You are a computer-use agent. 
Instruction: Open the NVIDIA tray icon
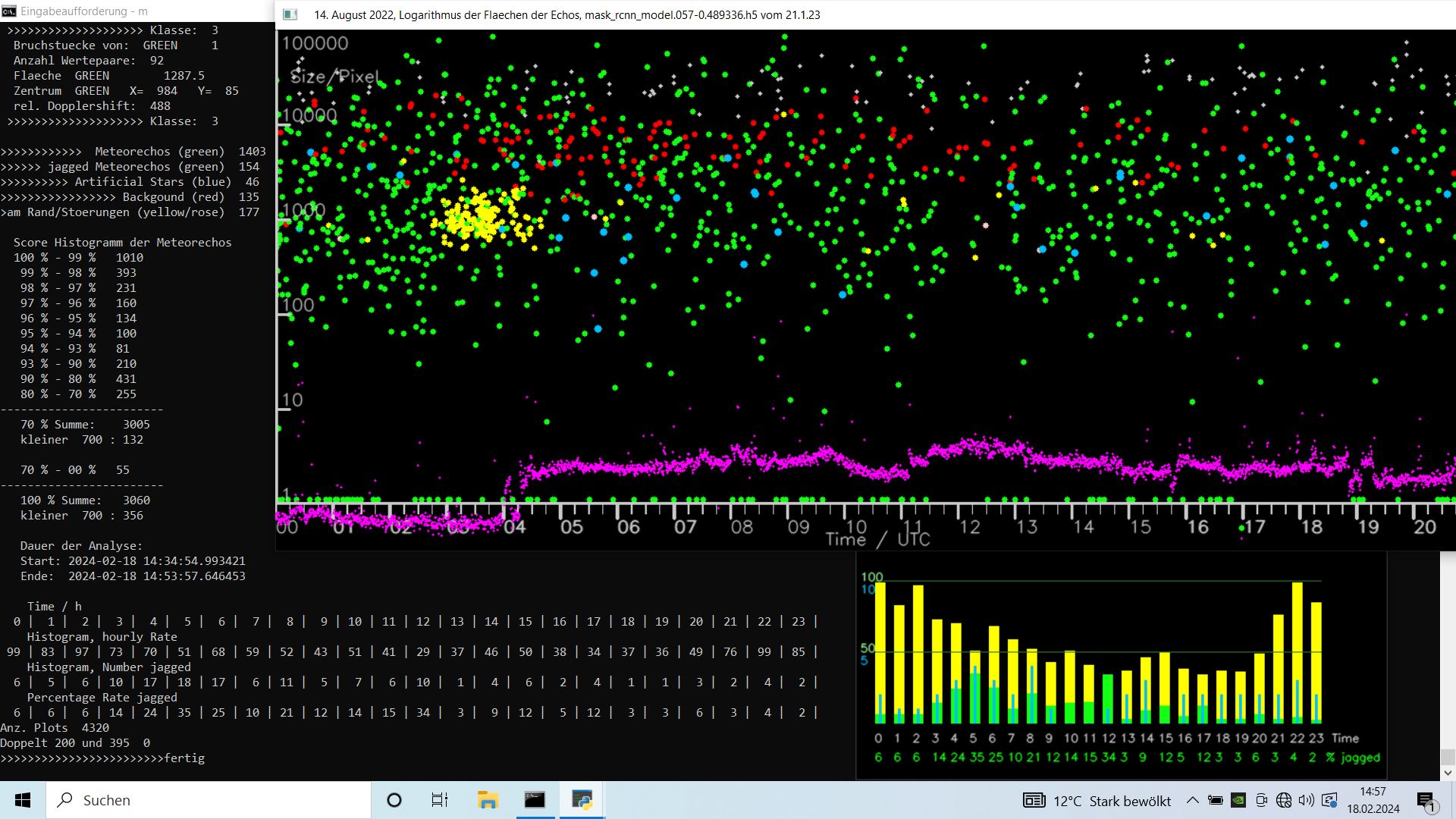coord(1238,800)
